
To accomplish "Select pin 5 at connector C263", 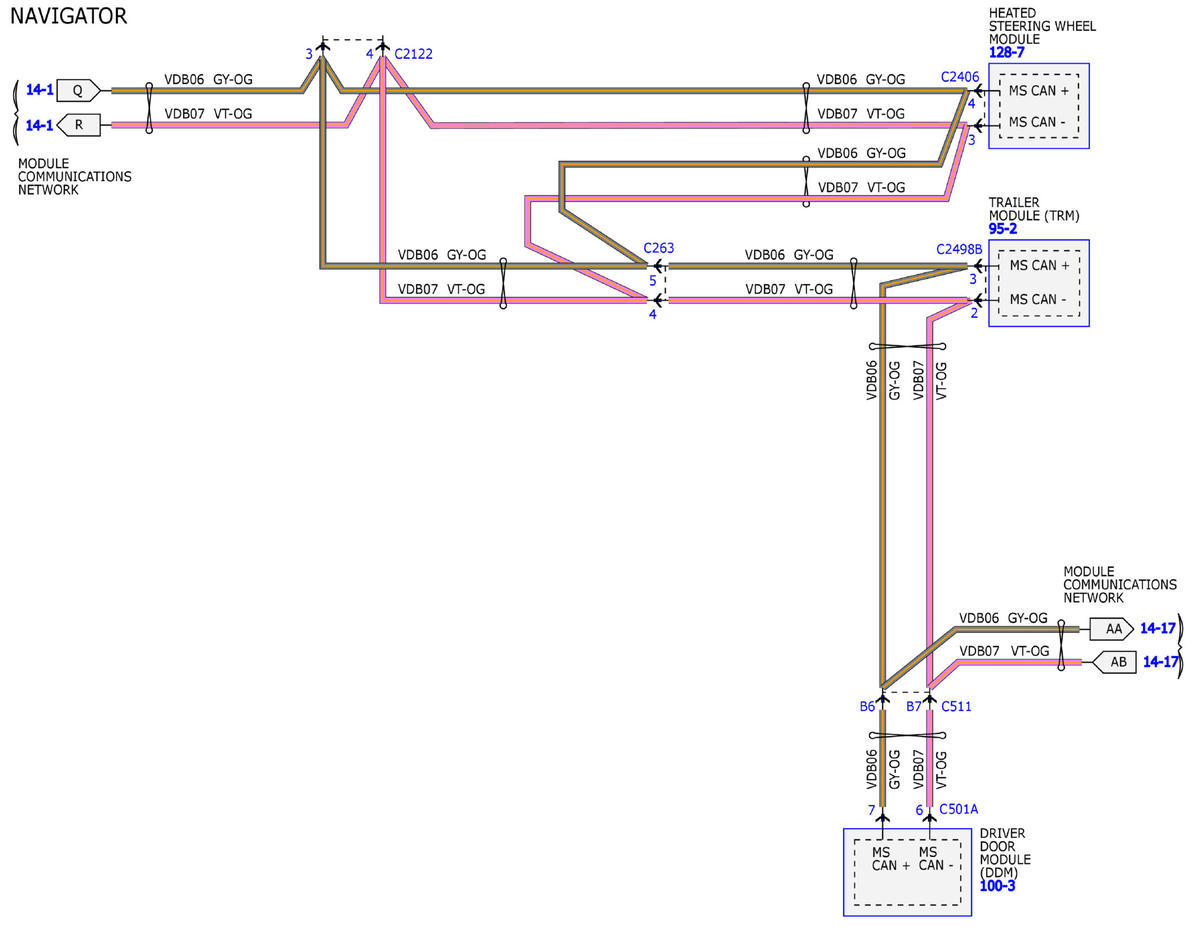I will 652,281.
